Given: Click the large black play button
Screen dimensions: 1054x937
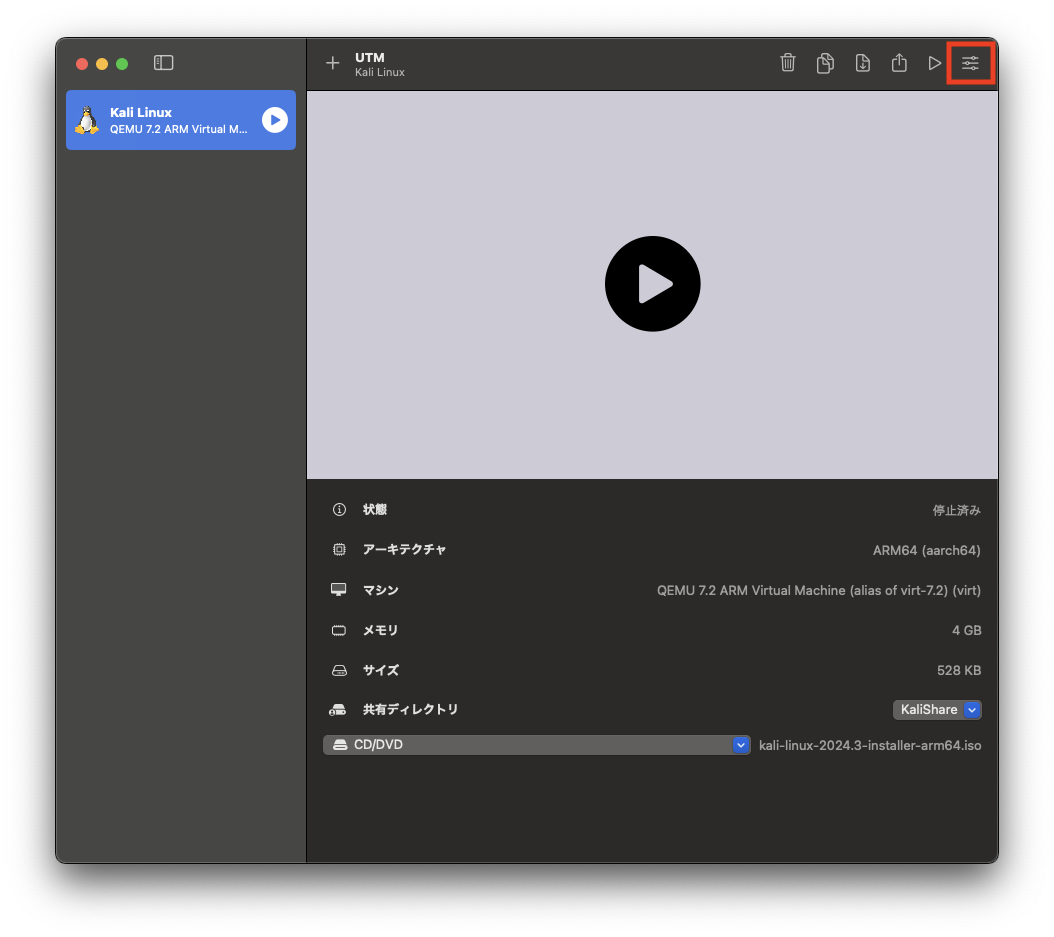Looking at the screenshot, I should pyautogui.click(x=652, y=284).
